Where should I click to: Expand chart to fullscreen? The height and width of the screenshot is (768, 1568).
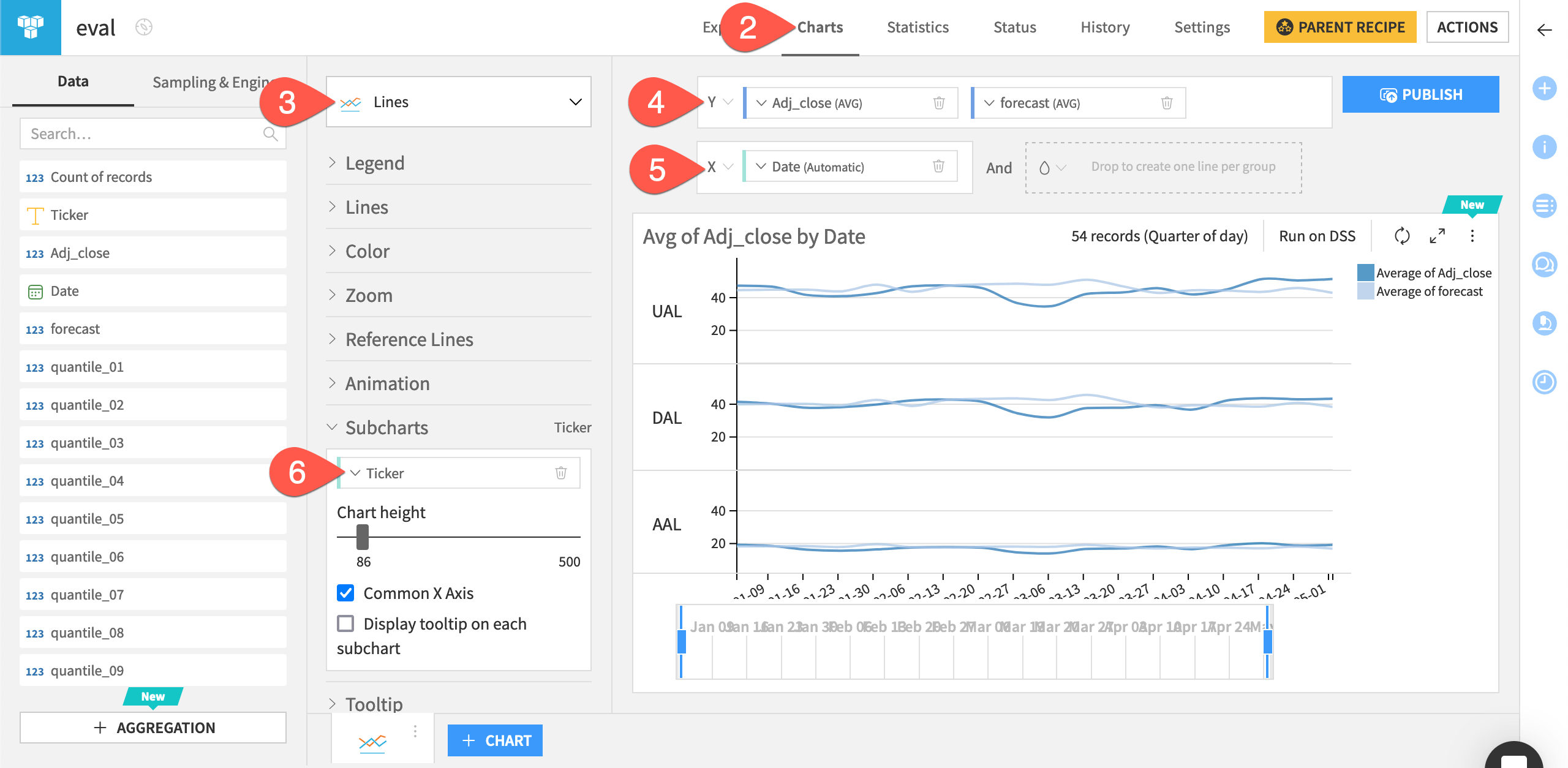(x=1438, y=236)
